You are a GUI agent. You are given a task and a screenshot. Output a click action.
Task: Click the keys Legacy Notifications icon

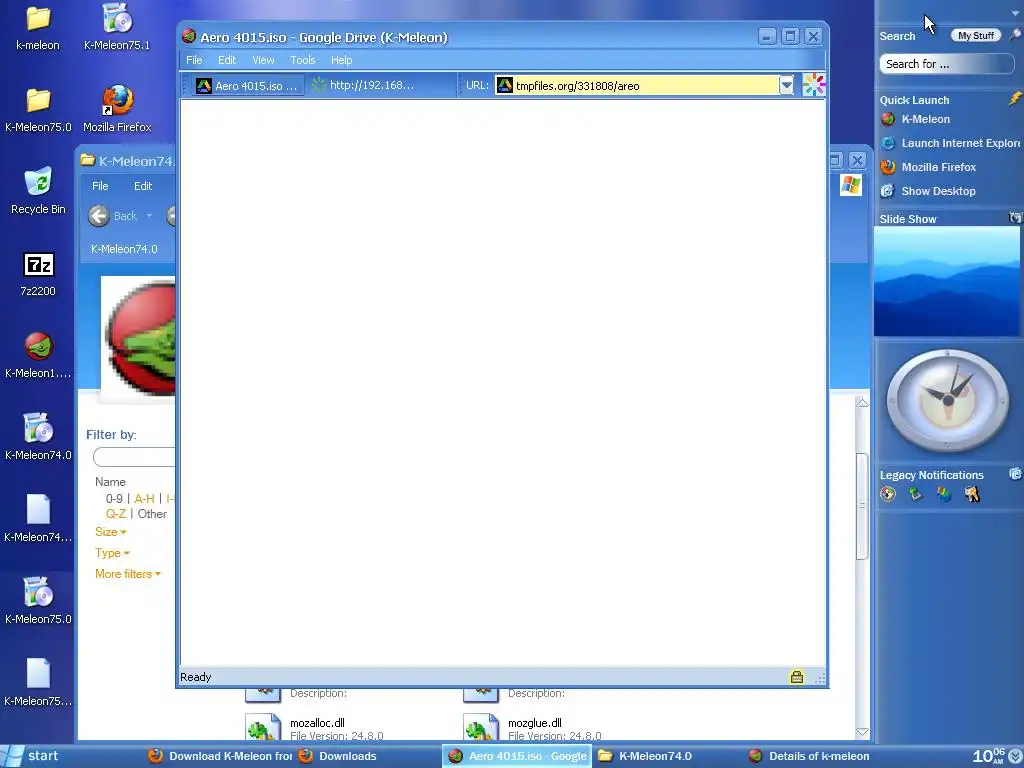pyautogui.click(x=972, y=494)
